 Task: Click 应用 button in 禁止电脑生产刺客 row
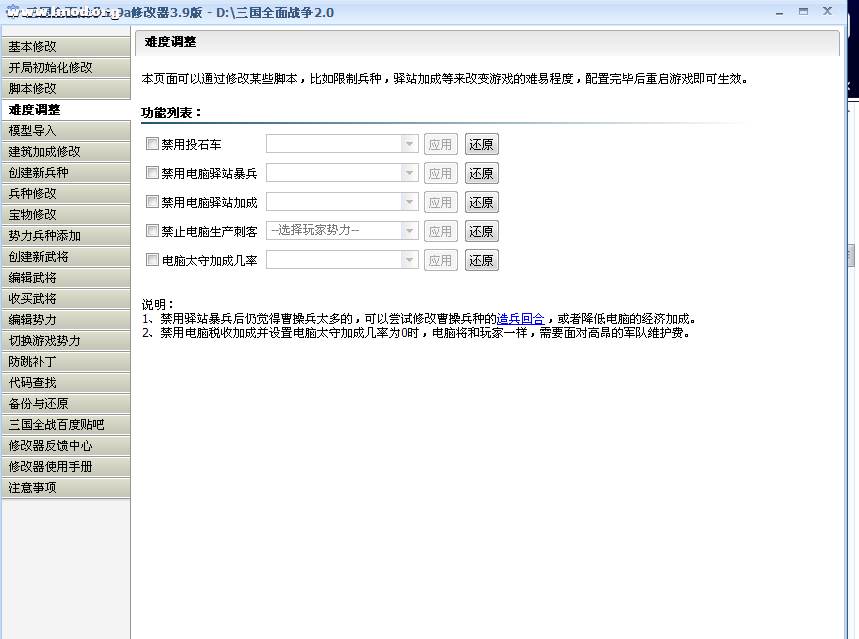pos(440,231)
